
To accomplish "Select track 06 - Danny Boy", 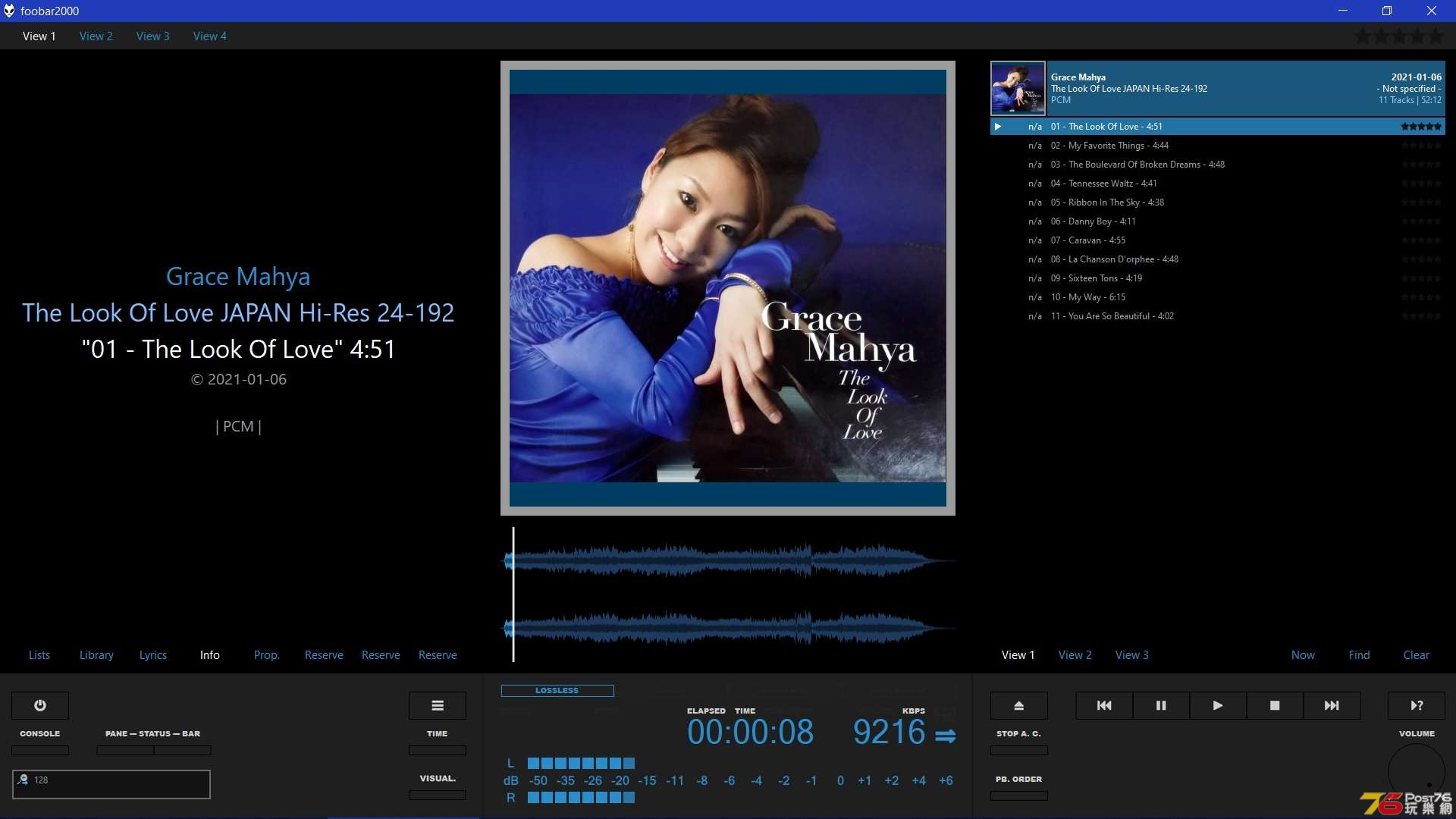I will point(1218,221).
